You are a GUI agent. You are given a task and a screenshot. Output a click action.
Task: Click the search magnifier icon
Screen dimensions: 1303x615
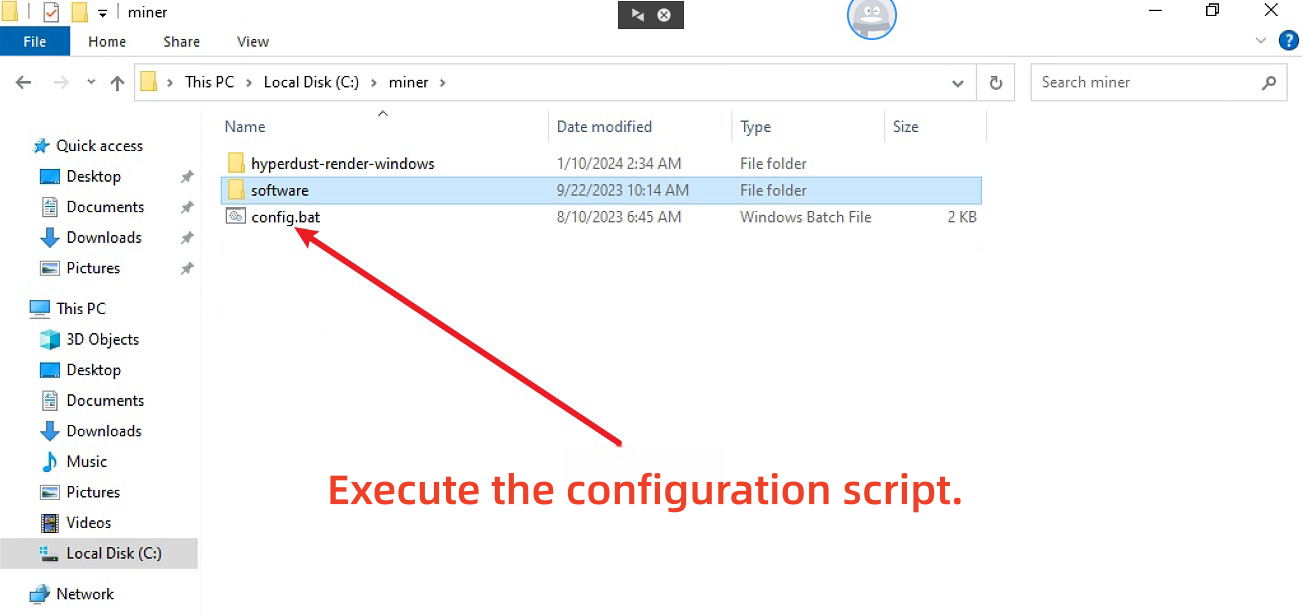tap(1269, 83)
